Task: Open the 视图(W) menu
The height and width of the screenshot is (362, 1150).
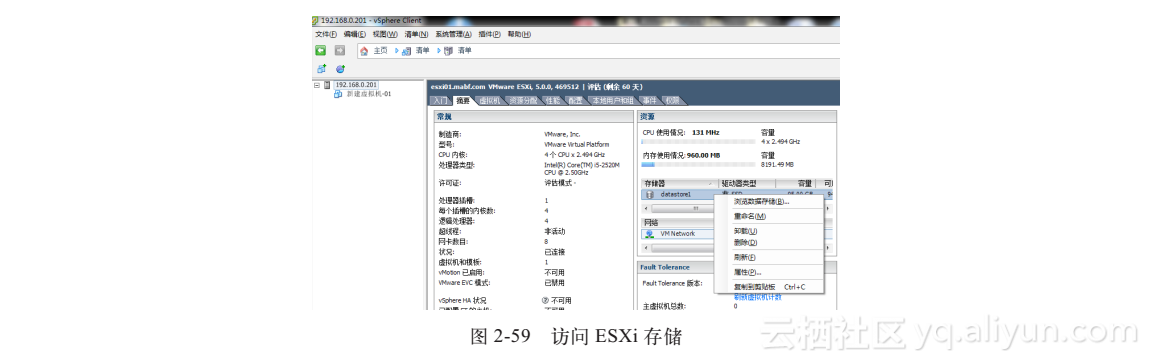Action: tap(385, 34)
